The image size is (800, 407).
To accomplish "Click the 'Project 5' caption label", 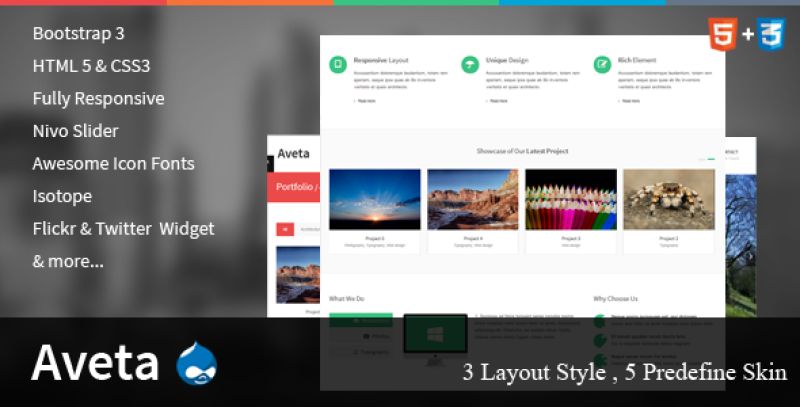I will 374,238.
